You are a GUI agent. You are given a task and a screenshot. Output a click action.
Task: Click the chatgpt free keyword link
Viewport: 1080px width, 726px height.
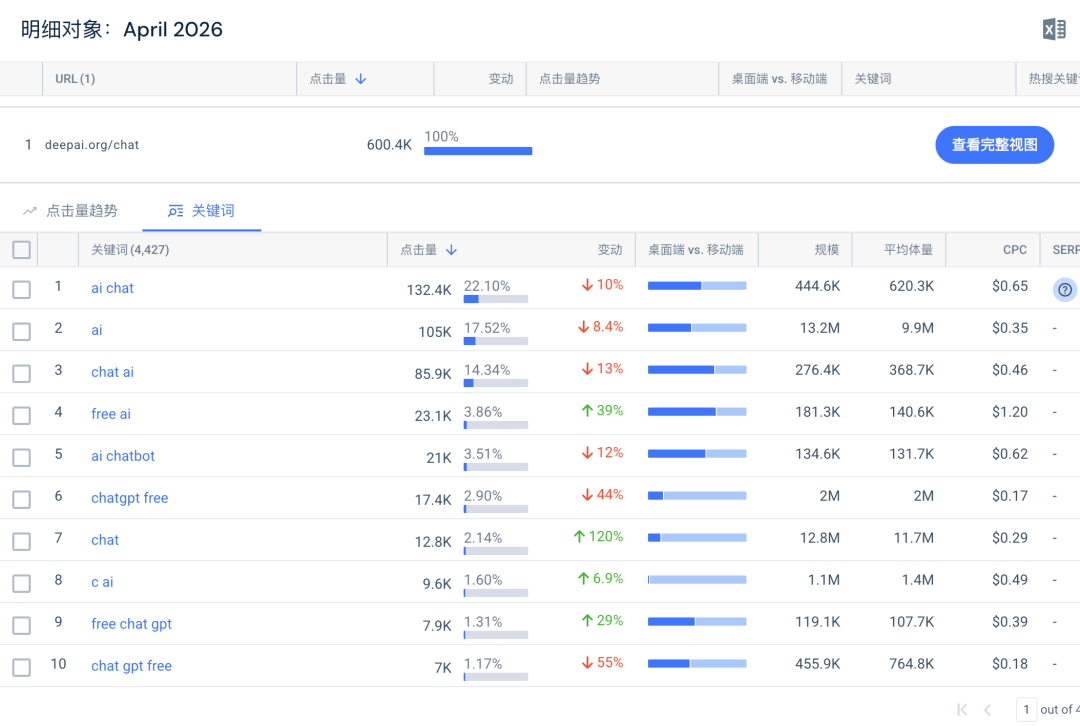(129, 499)
